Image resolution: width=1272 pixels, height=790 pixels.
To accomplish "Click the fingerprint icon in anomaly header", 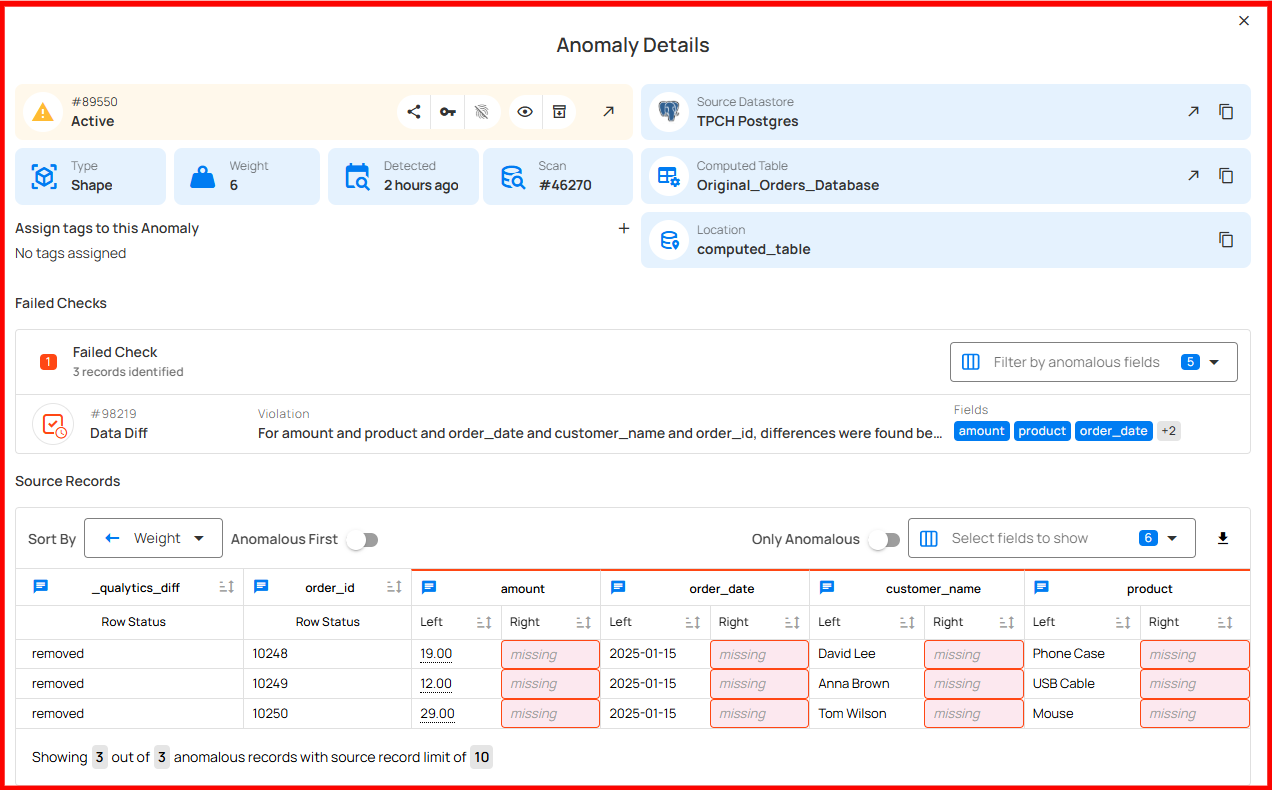I will 482,112.
